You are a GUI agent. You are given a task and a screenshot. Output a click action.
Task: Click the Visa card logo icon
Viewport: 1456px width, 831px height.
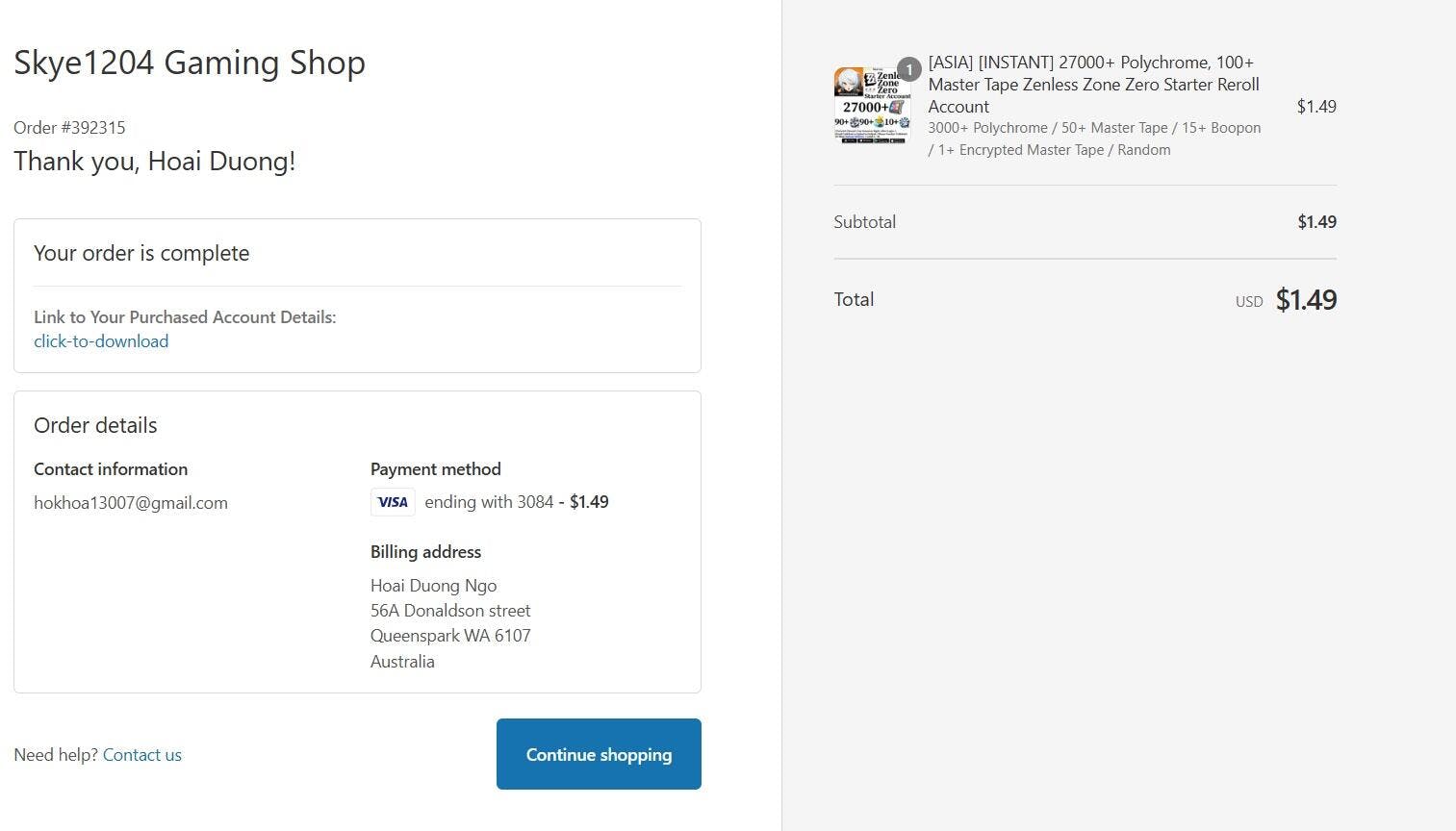(393, 502)
